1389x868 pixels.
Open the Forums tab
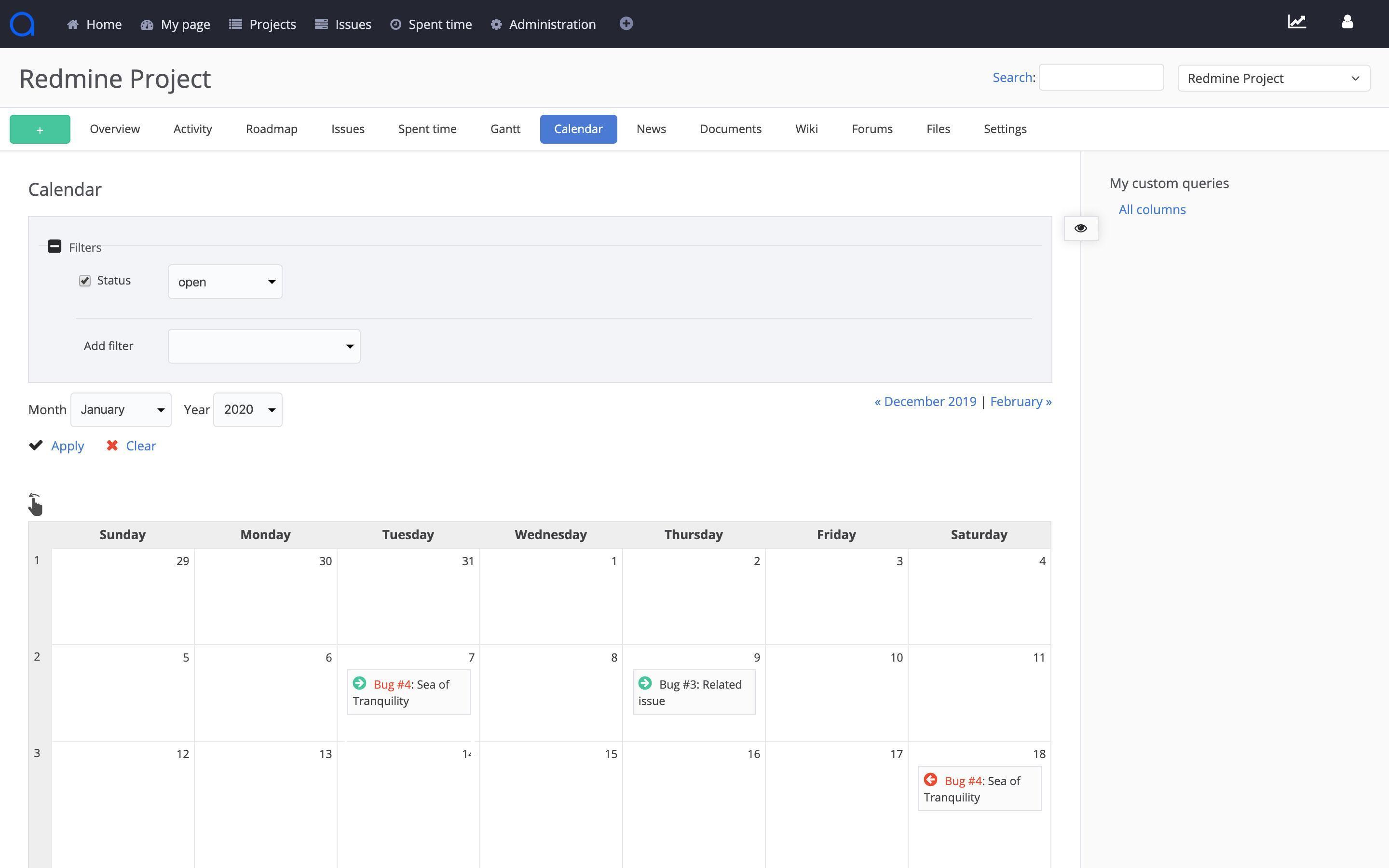(x=872, y=129)
